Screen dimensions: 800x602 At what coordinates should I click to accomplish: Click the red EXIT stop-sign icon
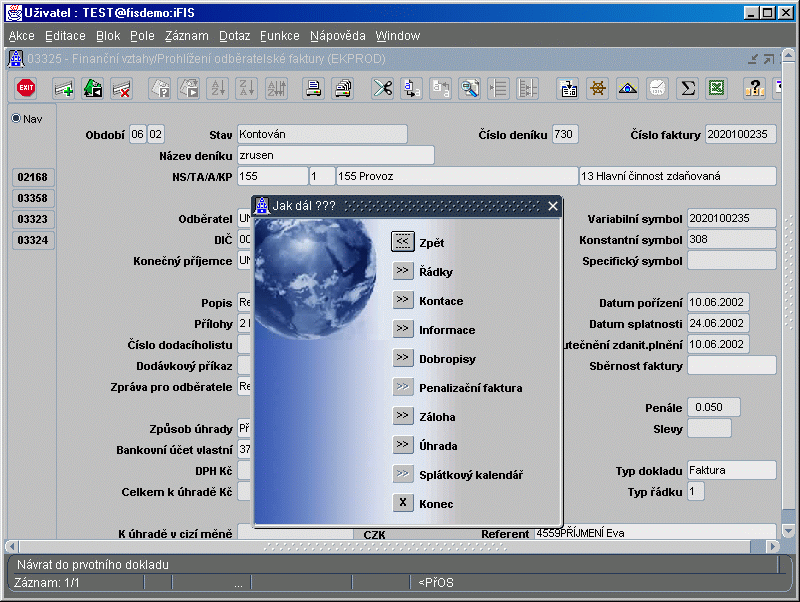(x=26, y=88)
